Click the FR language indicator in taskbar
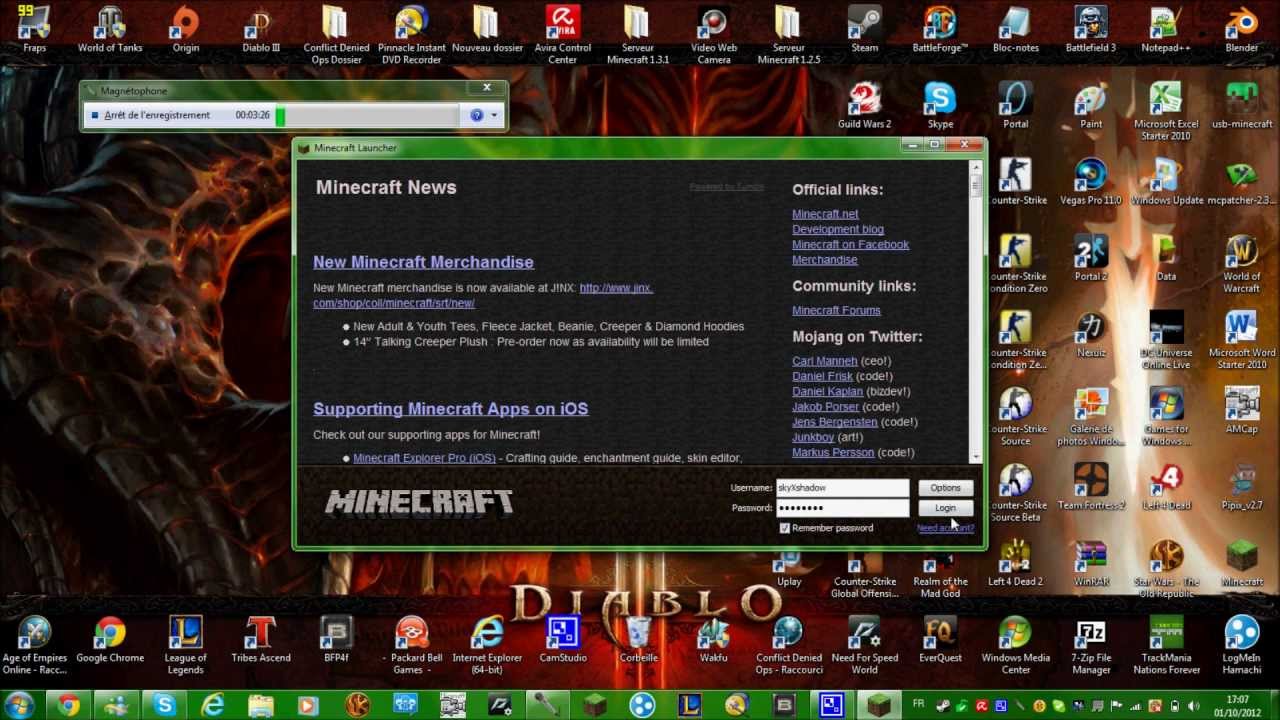Image resolution: width=1280 pixels, height=720 pixels. [x=919, y=704]
